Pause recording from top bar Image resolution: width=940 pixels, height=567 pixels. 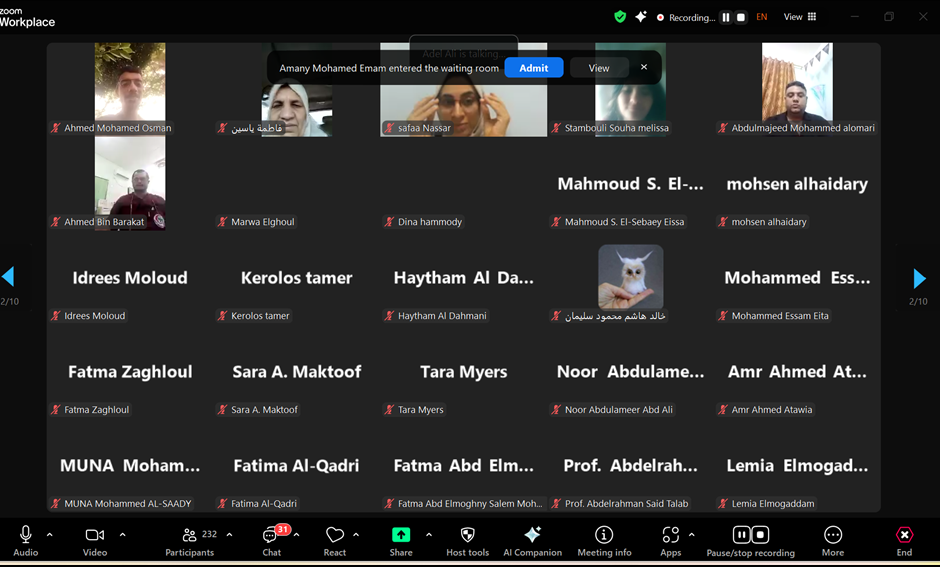coord(726,17)
